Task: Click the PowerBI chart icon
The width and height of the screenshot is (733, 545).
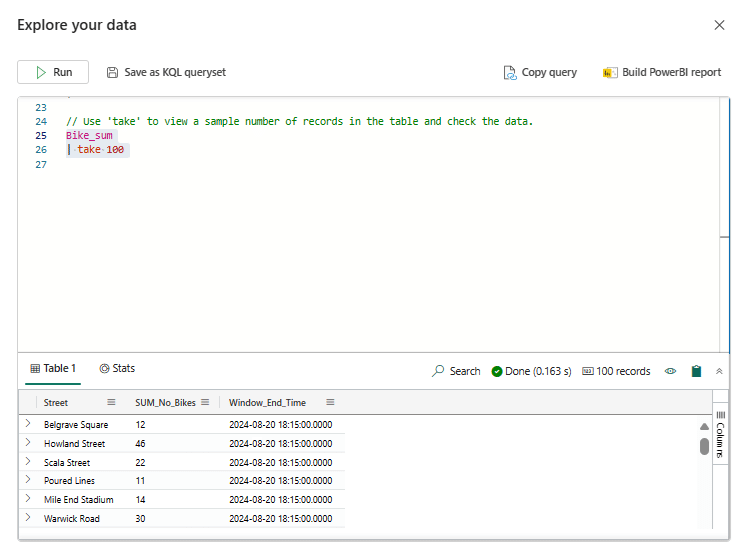Action: click(x=610, y=72)
